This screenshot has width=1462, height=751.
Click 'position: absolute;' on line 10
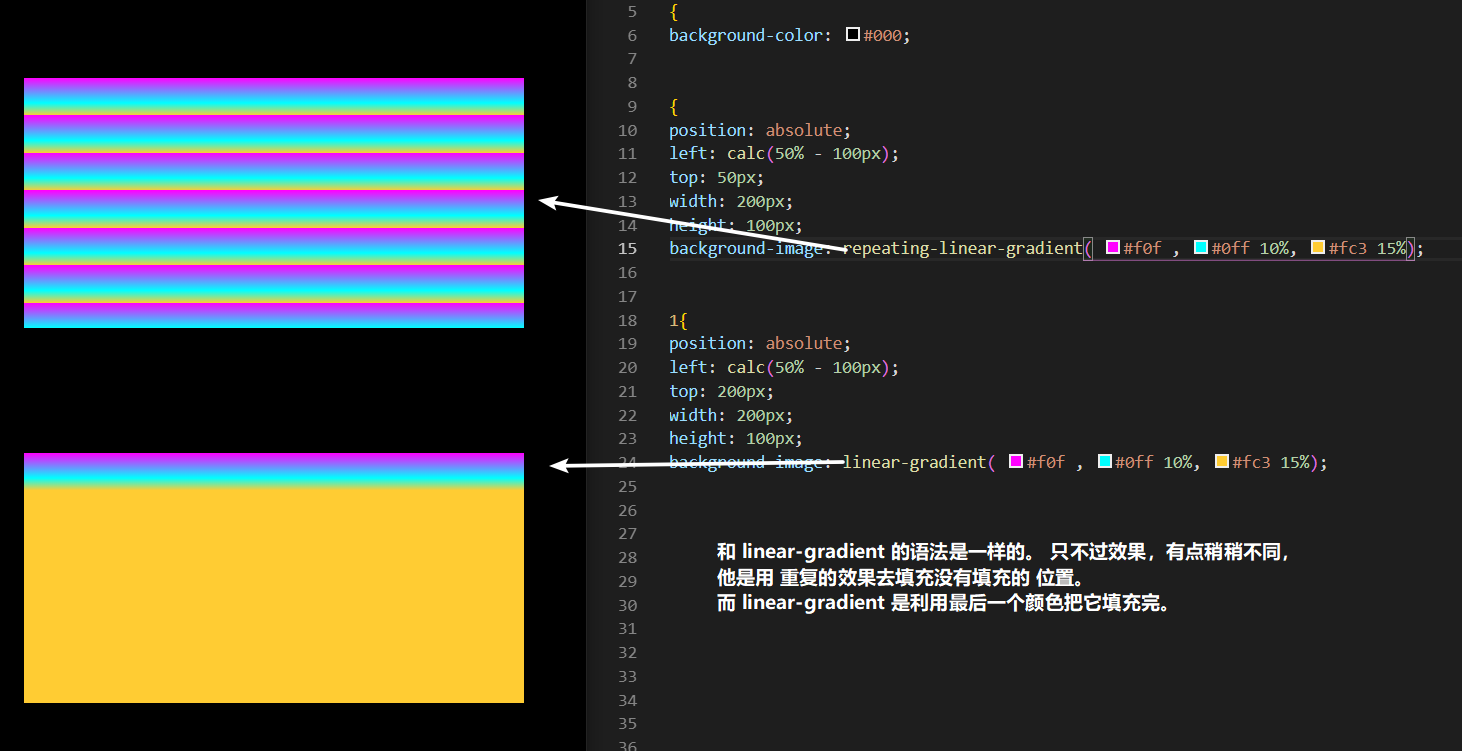(760, 130)
